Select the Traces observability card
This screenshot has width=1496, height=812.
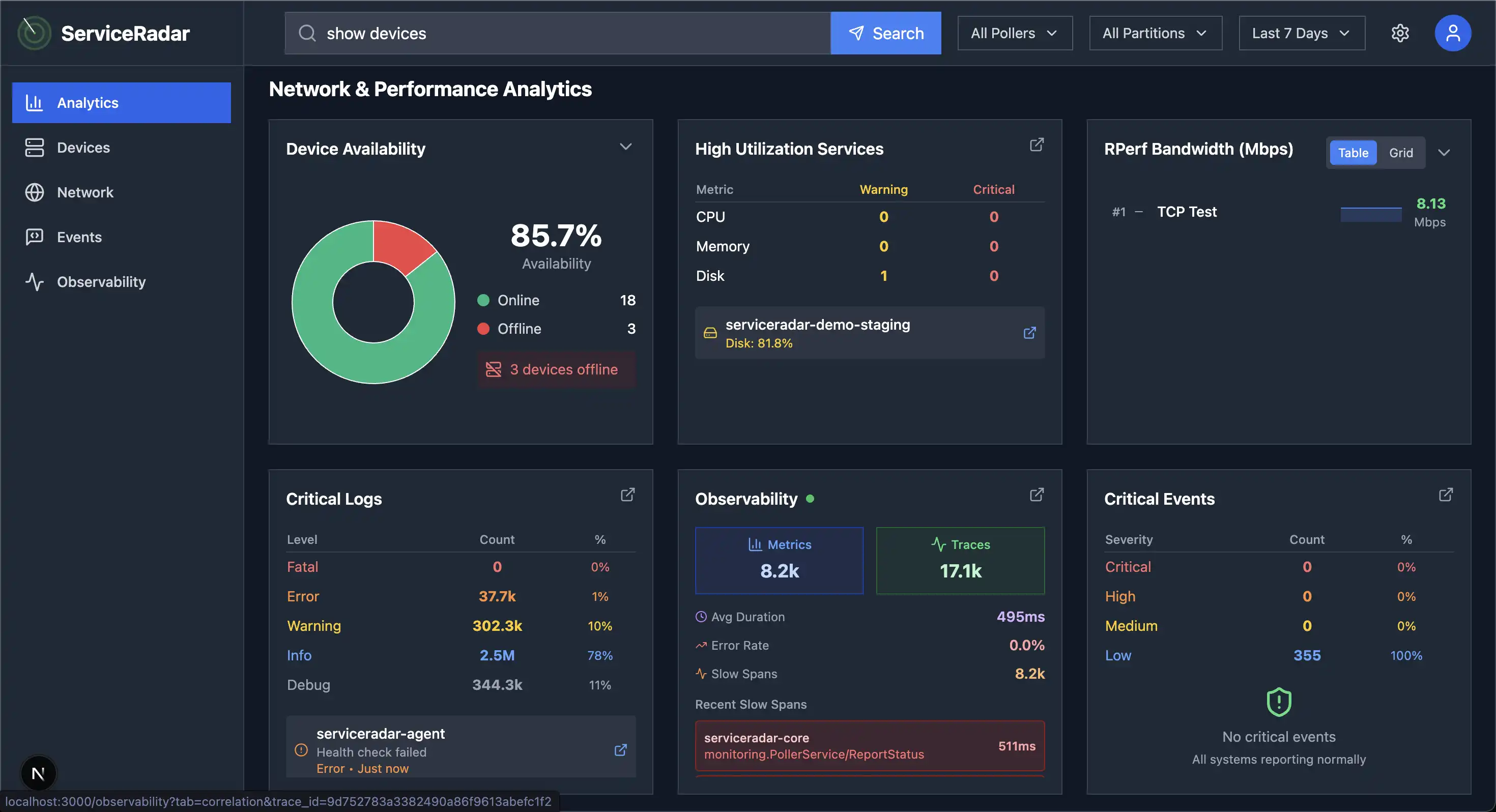click(960, 560)
